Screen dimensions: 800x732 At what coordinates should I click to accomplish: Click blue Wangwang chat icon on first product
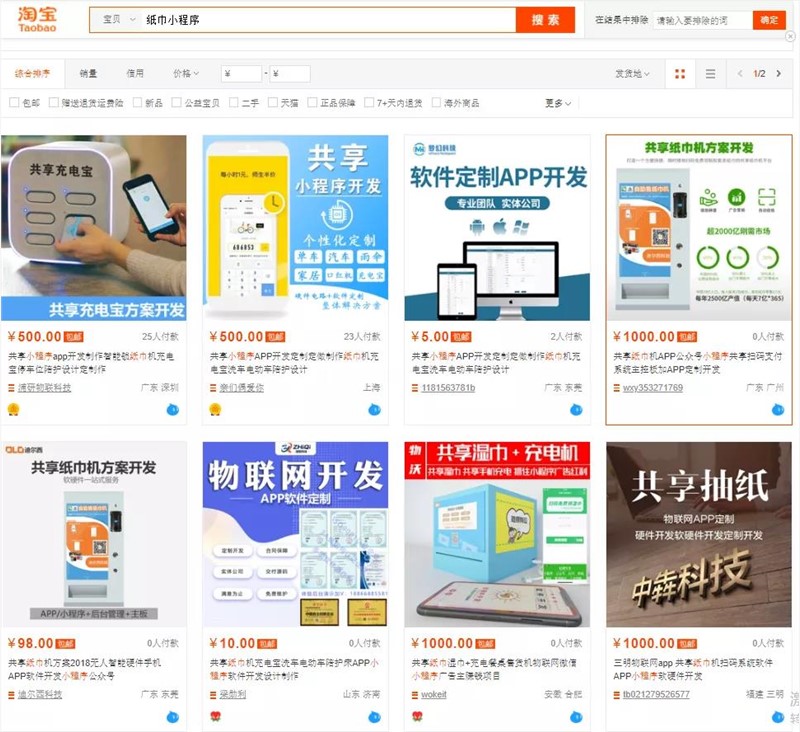pyautogui.click(x=173, y=409)
